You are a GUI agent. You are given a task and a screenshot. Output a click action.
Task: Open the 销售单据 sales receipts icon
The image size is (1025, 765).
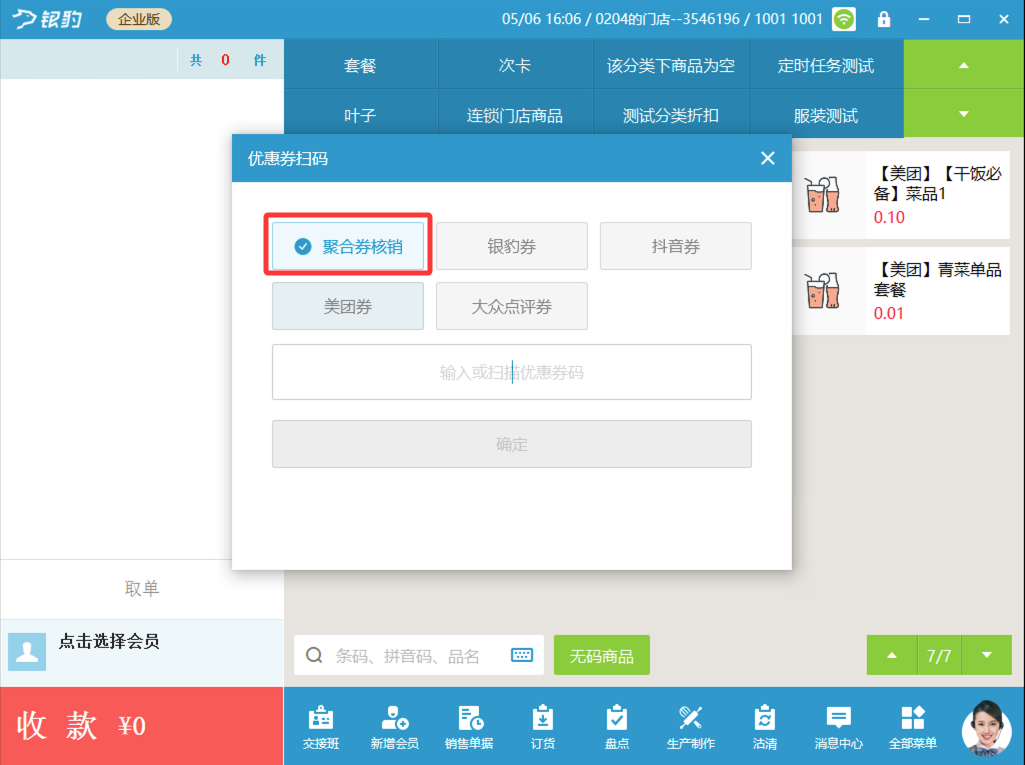coord(469,726)
